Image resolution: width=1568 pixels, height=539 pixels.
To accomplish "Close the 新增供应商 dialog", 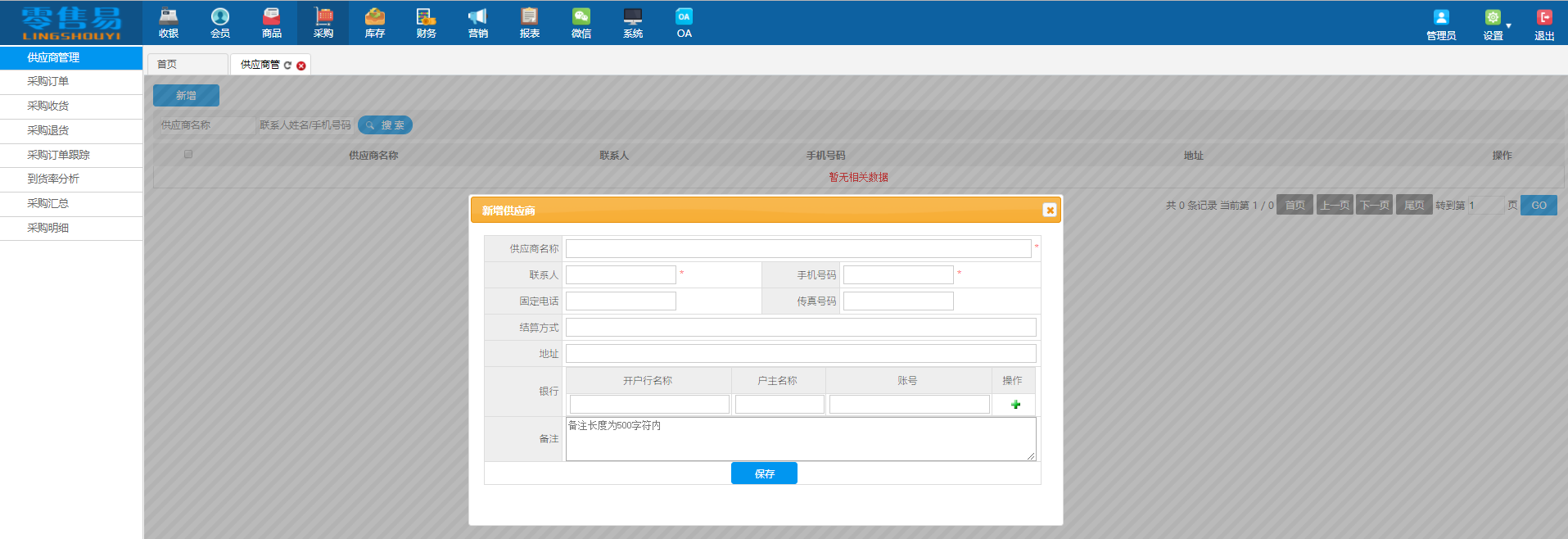I will coord(1049,211).
